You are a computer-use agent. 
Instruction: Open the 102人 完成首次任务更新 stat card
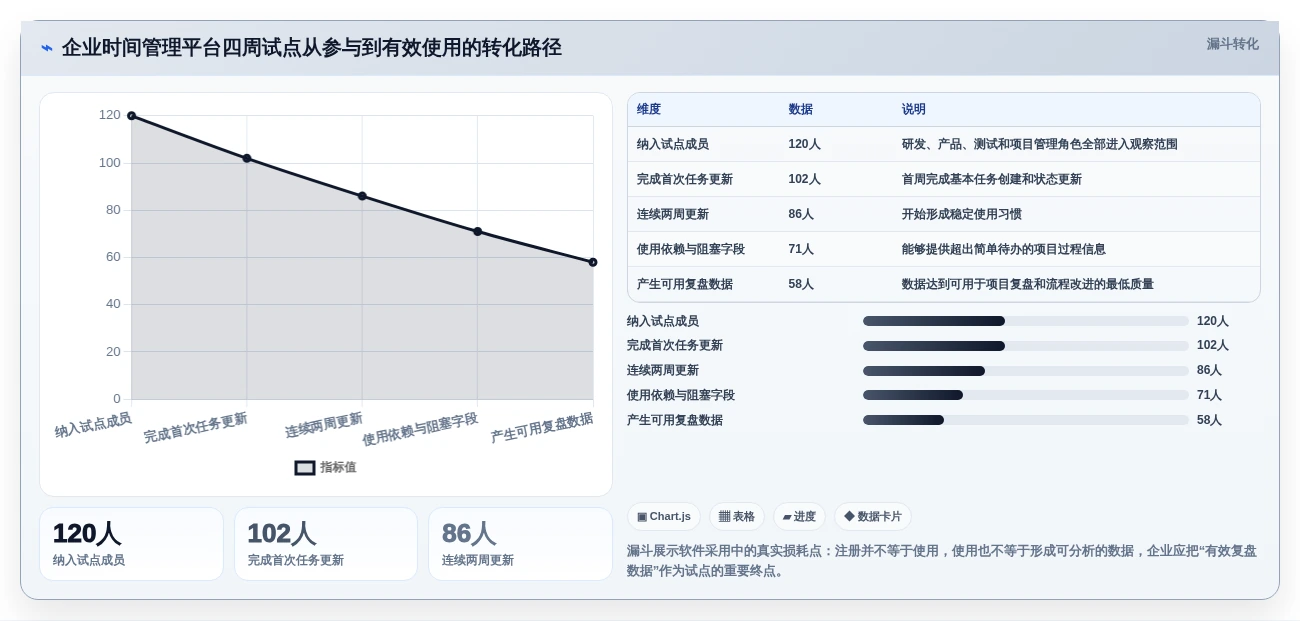click(326, 544)
